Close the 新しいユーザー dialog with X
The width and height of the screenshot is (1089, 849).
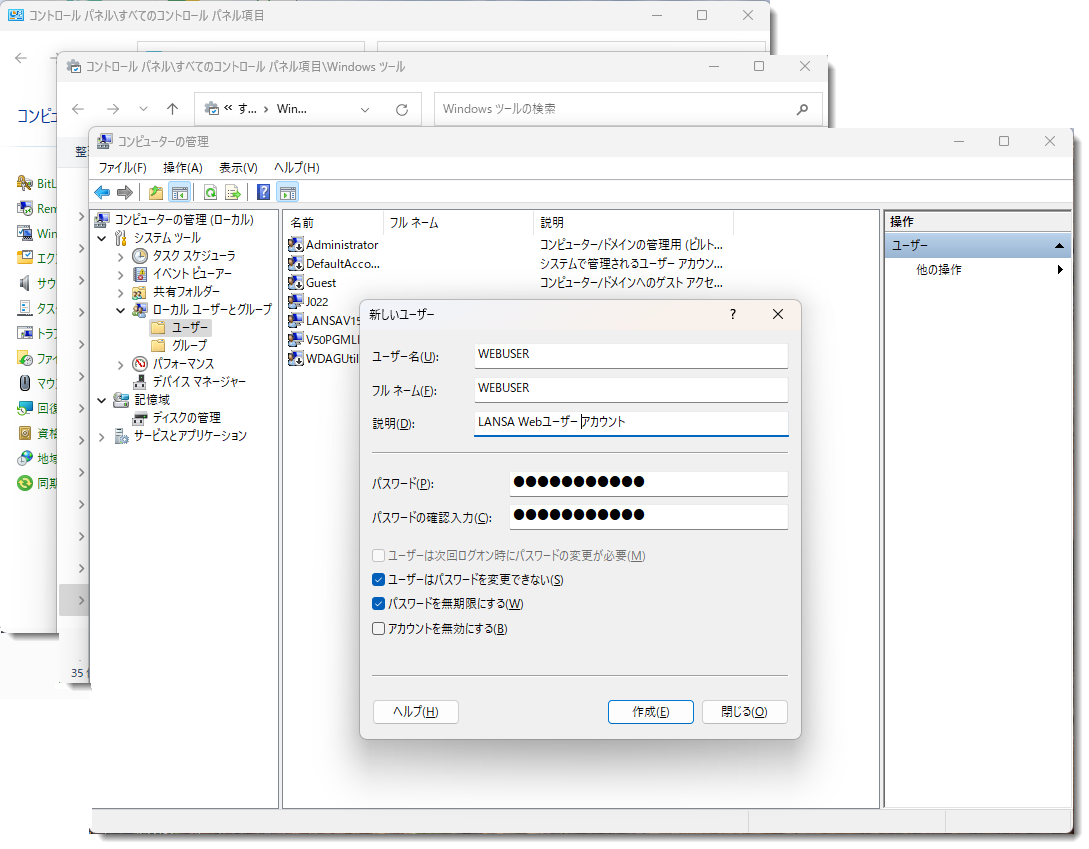pos(778,315)
